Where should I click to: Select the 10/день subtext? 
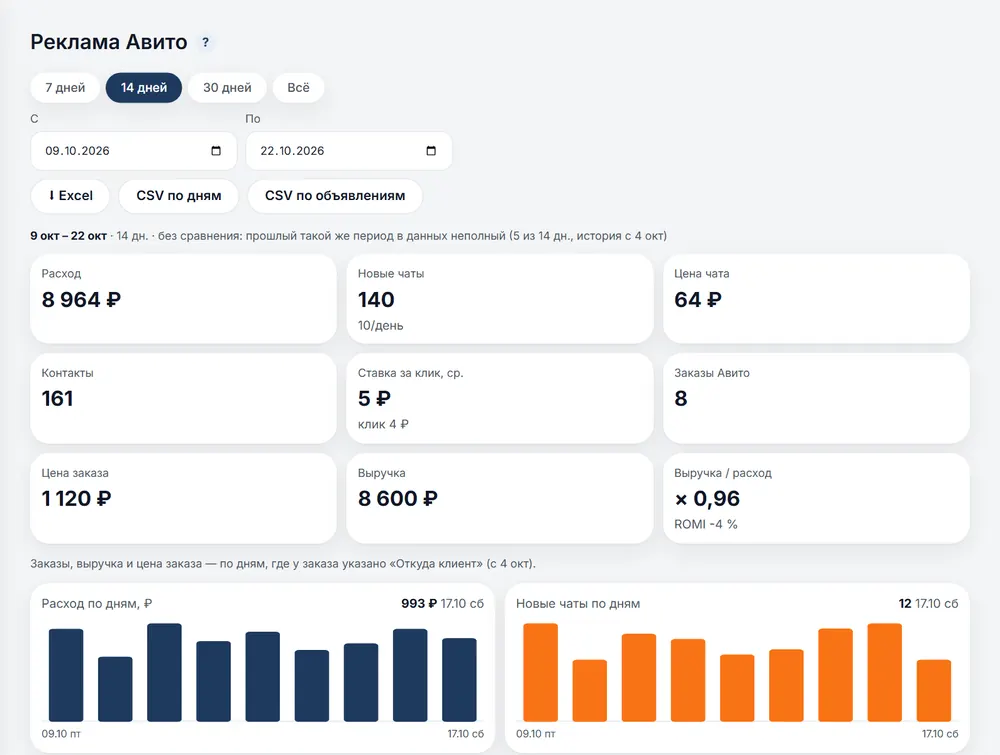(381, 325)
